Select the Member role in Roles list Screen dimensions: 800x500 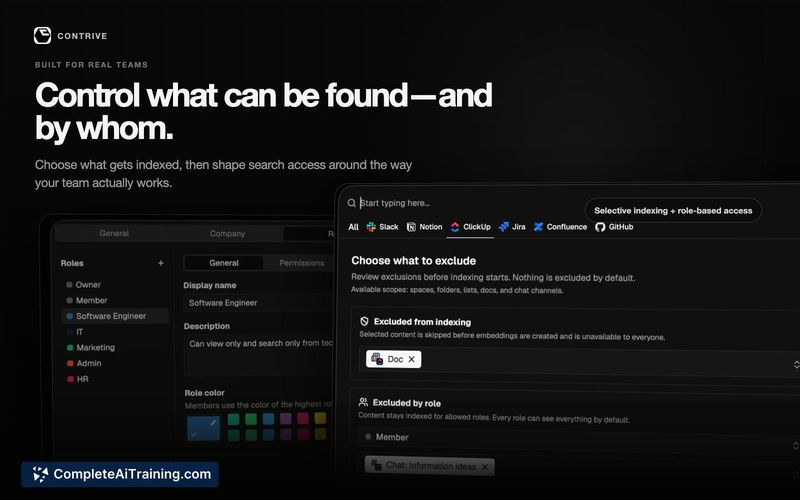point(115,301)
